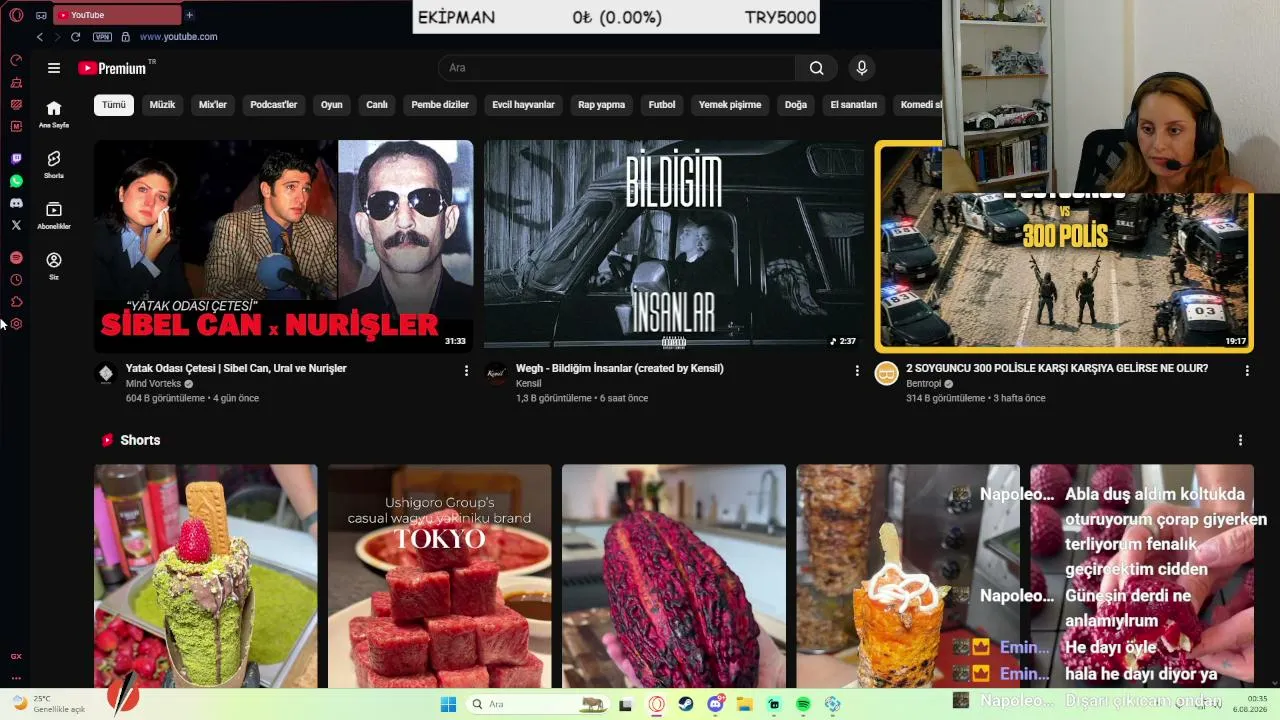Open browser settings gear in Opera sidebar
The height and width of the screenshot is (720, 1280).
pyautogui.click(x=16, y=324)
